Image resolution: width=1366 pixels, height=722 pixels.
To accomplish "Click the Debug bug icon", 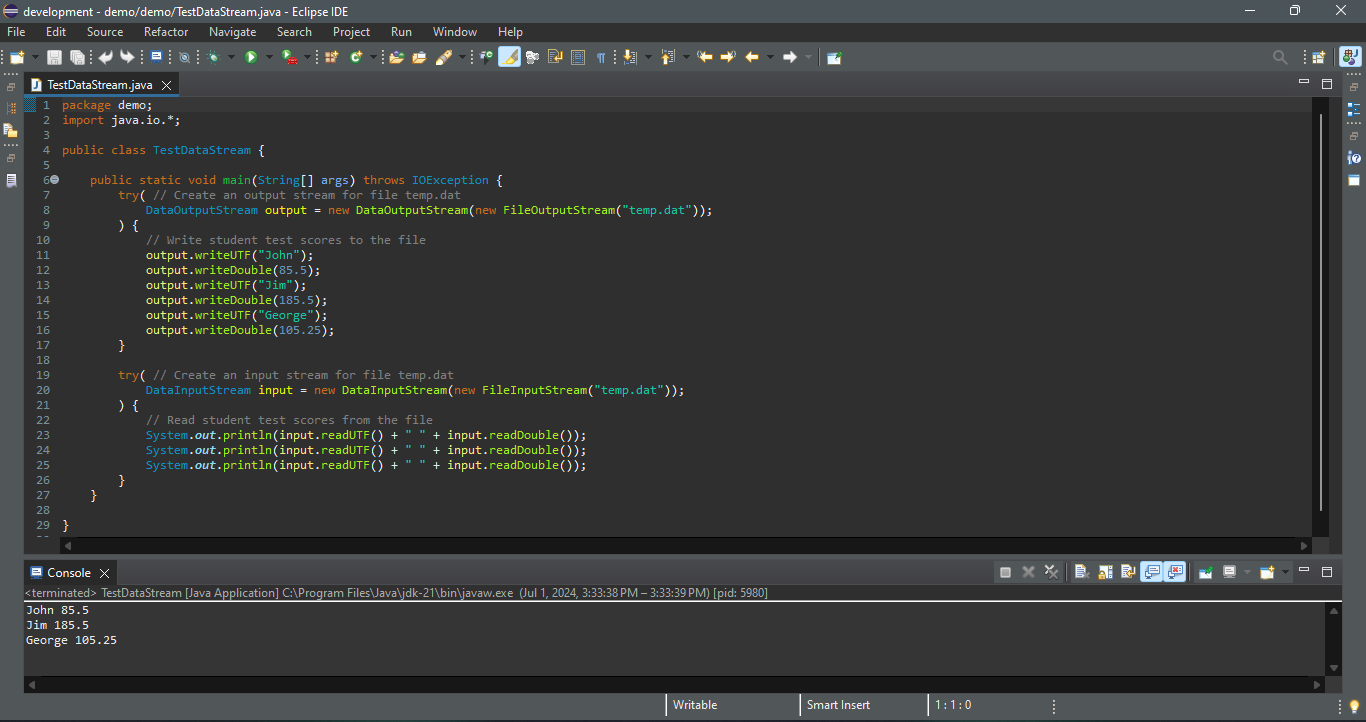I will tap(213, 57).
